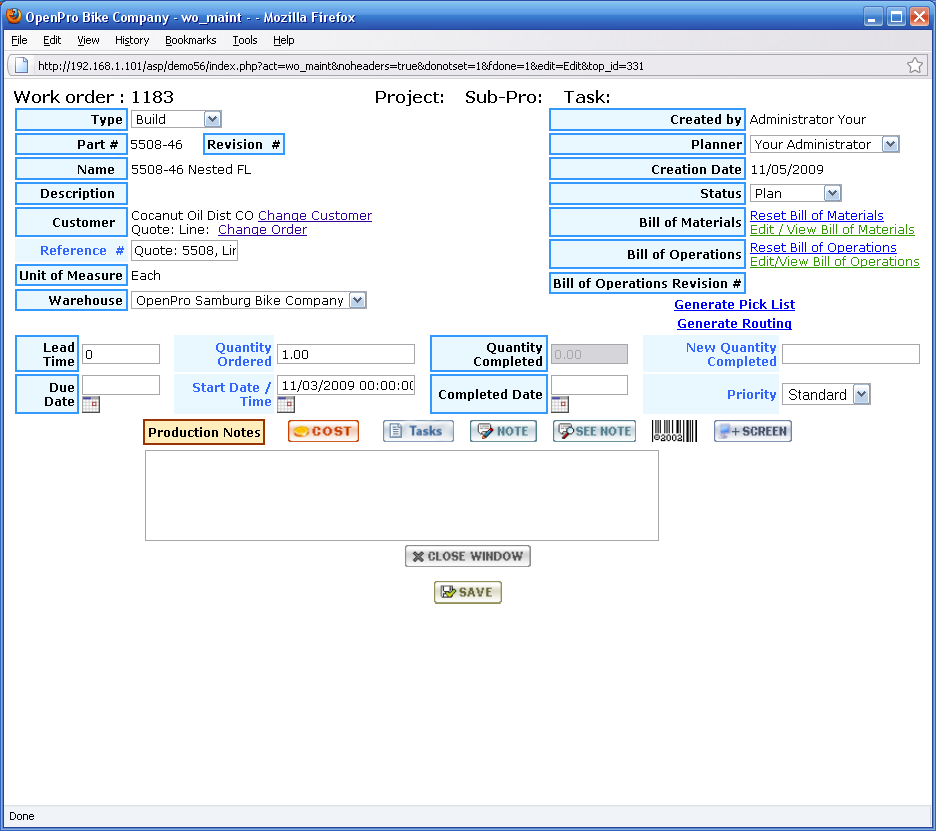Open the Status dropdown
936x831 pixels.
click(796, 194)
